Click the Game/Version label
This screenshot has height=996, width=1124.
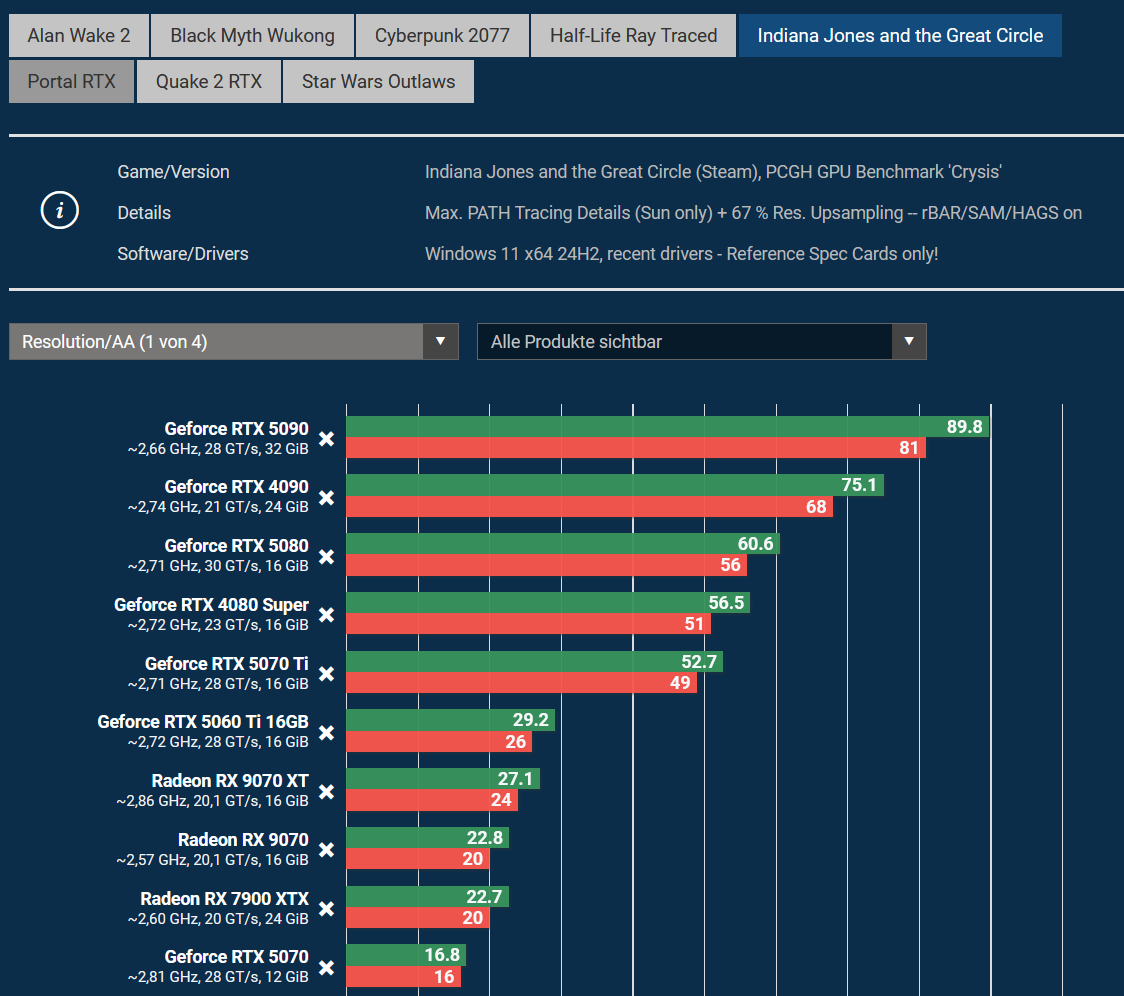(173, 172)
